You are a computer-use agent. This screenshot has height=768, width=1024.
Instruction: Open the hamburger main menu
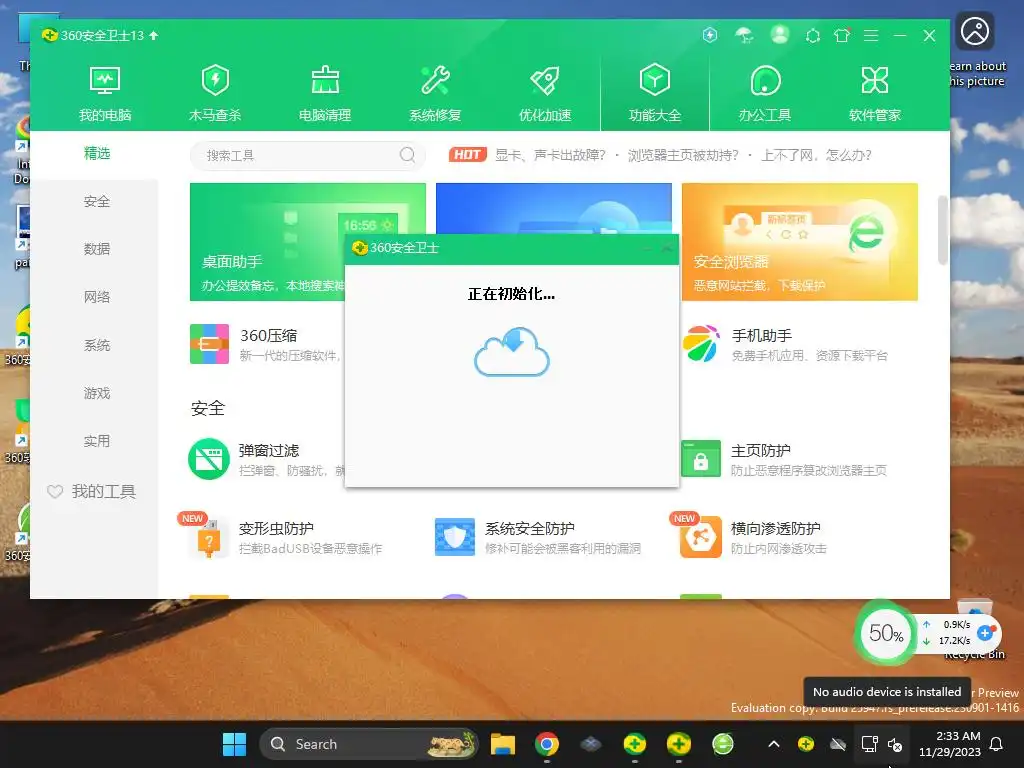coord(871,35)
